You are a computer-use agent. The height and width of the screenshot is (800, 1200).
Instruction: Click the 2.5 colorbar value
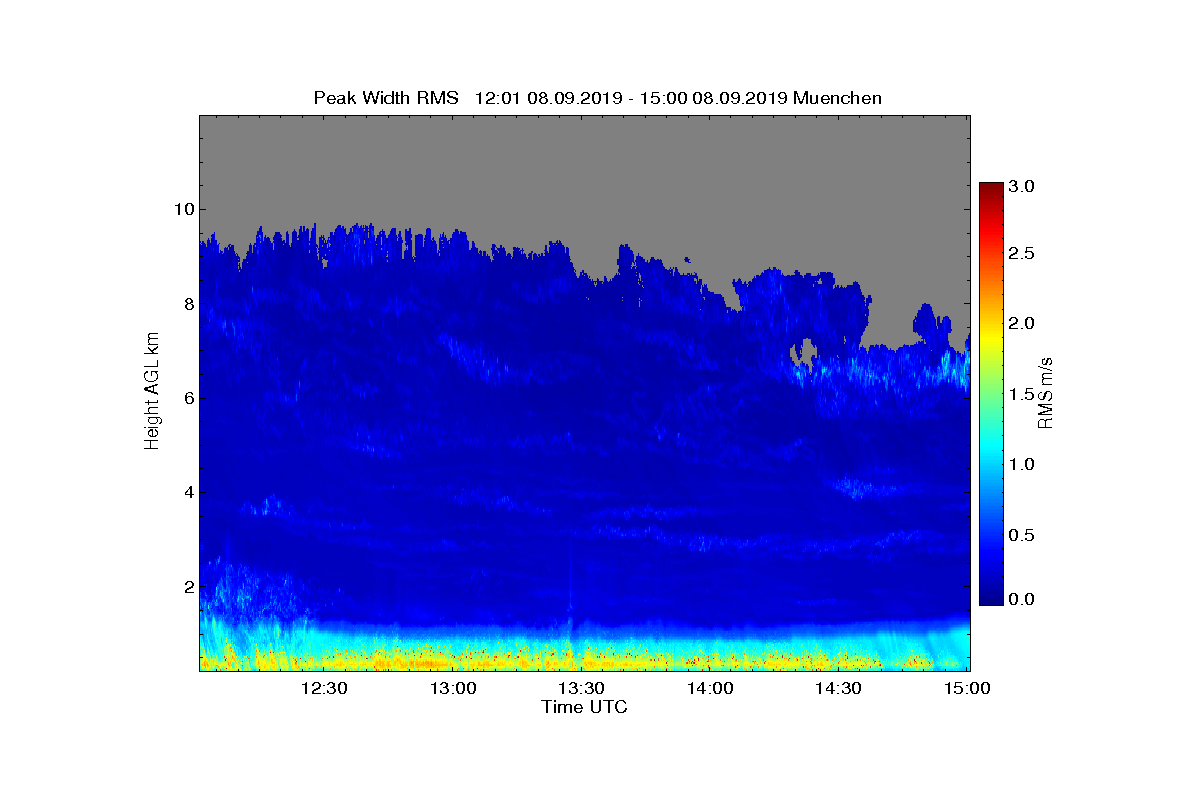[1022, 254]
